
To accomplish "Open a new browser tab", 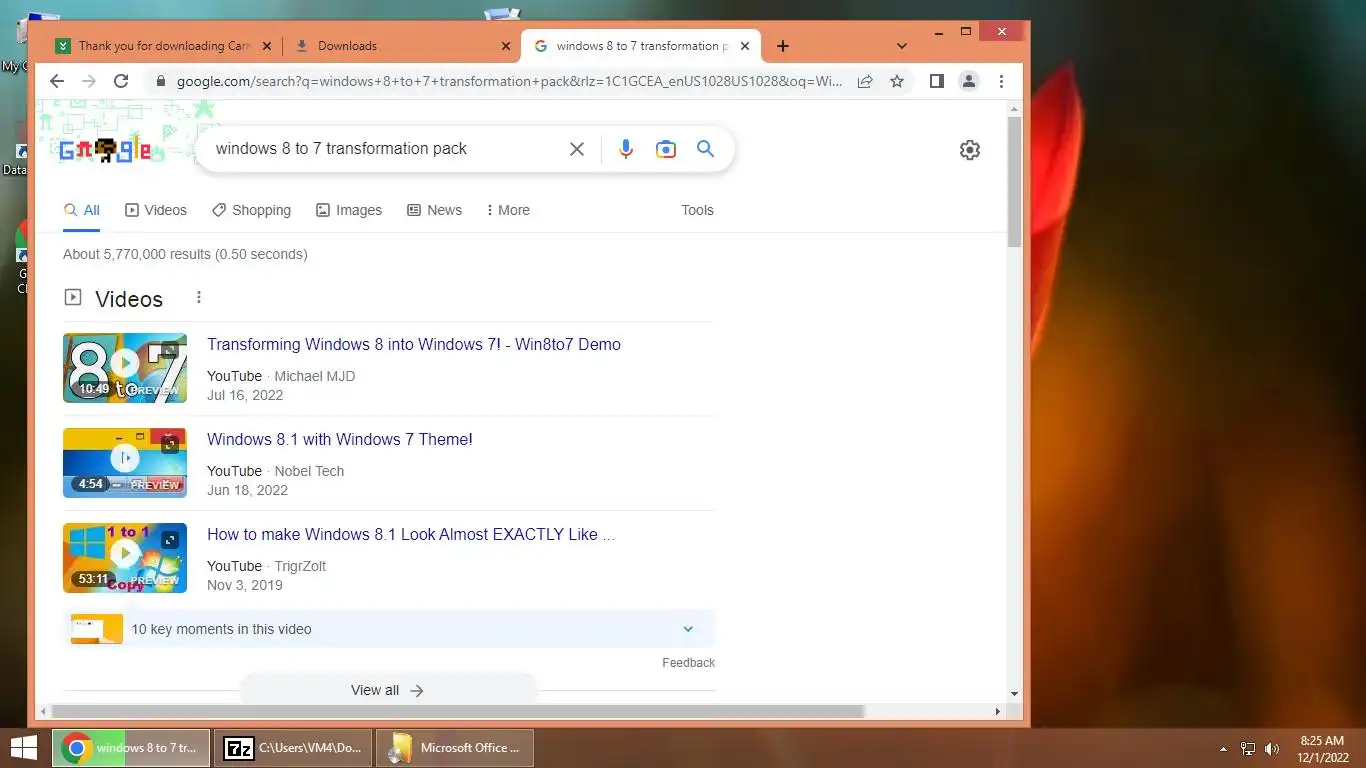I will 783,46.
